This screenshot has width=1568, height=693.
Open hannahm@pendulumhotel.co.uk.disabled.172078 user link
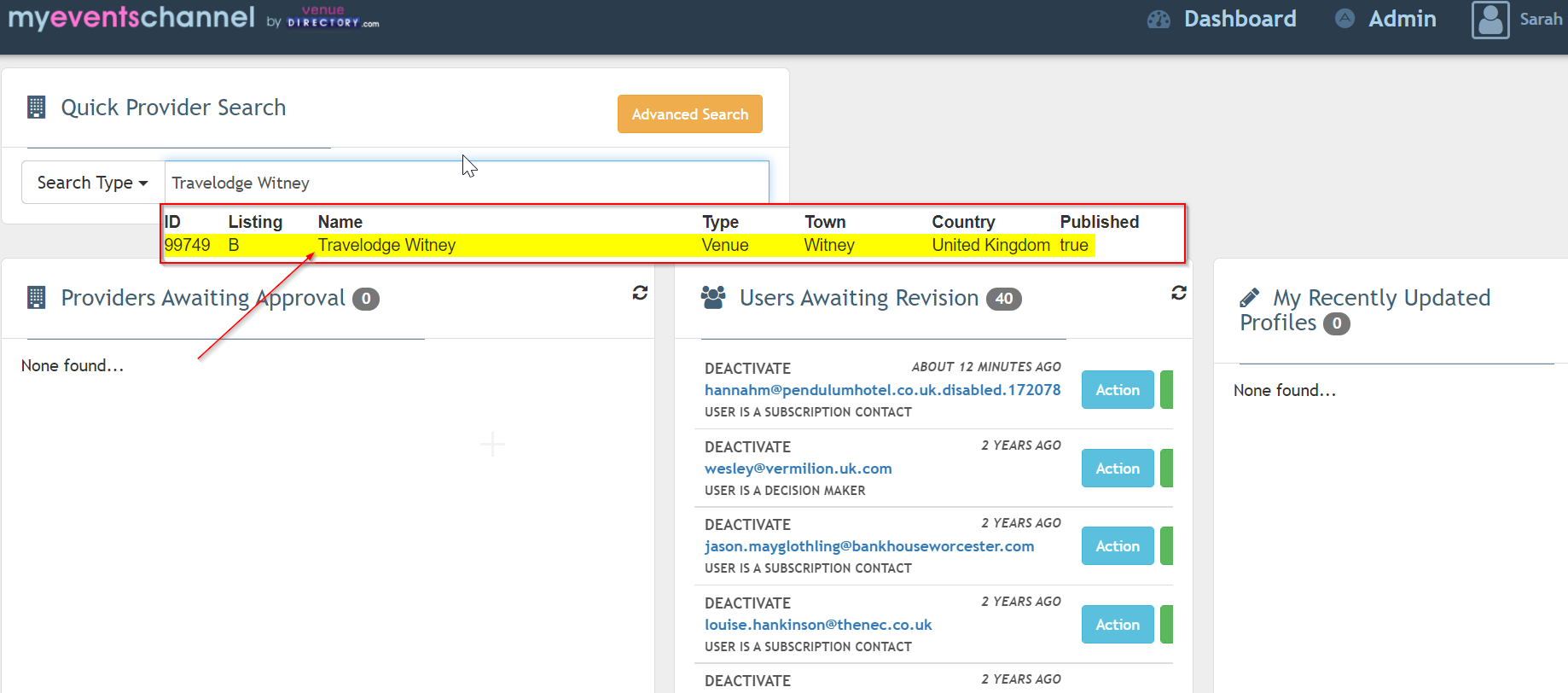(x=883, y=390)
